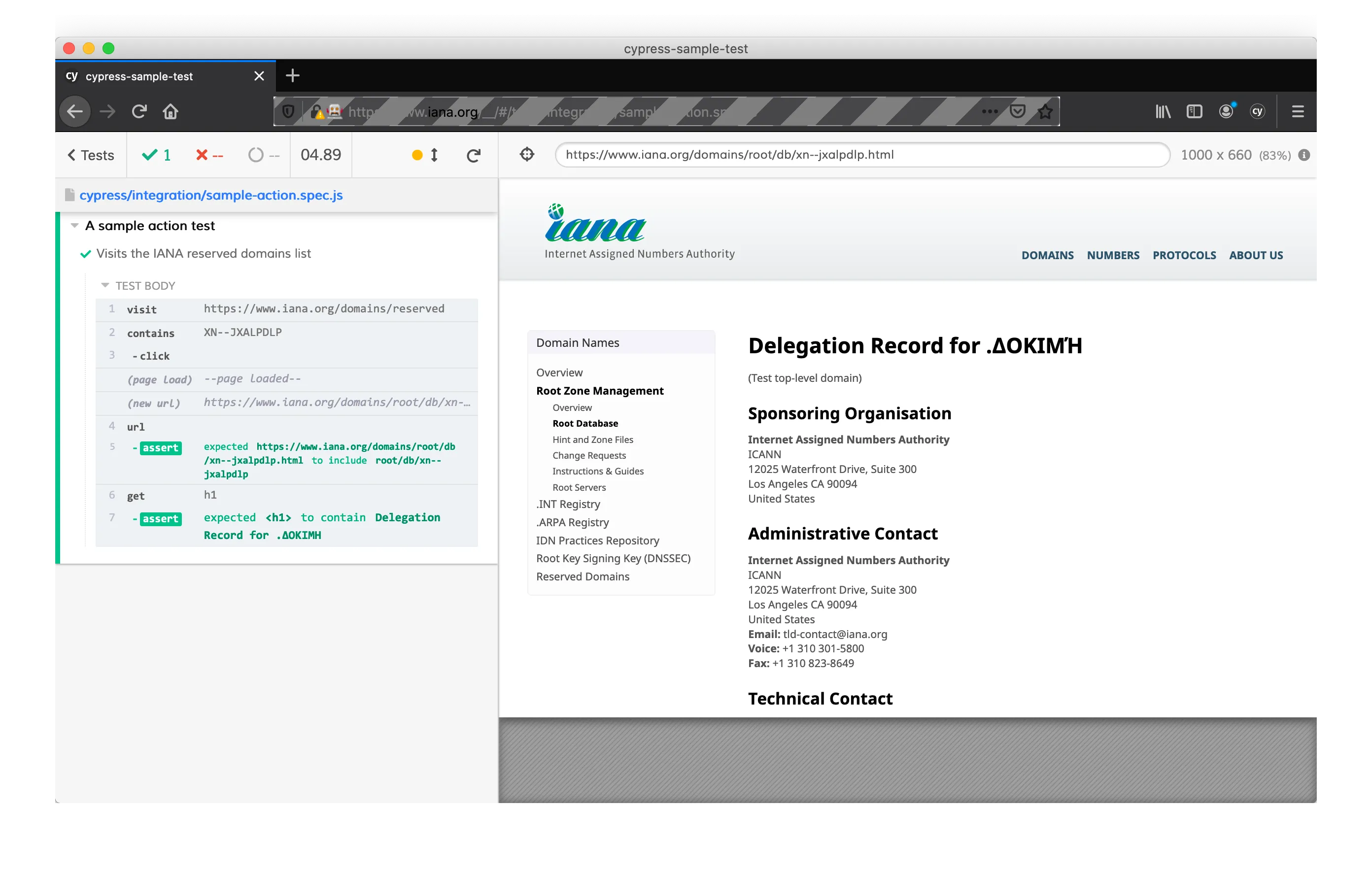Open the sample-action.spec.js file link
The height and width of the screenshot is (876, 1372).
(211, 195)
